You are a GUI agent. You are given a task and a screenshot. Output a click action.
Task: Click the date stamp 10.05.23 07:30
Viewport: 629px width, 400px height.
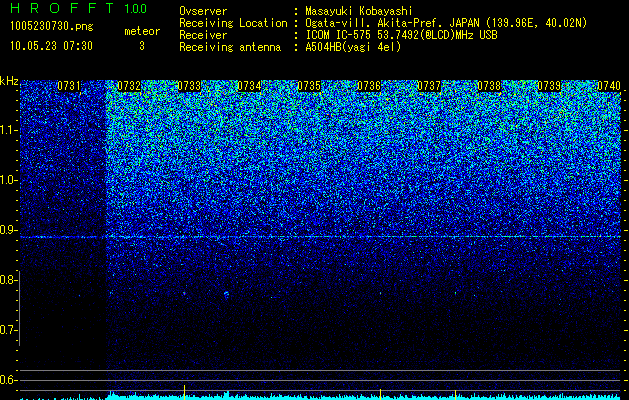(51, 46)
